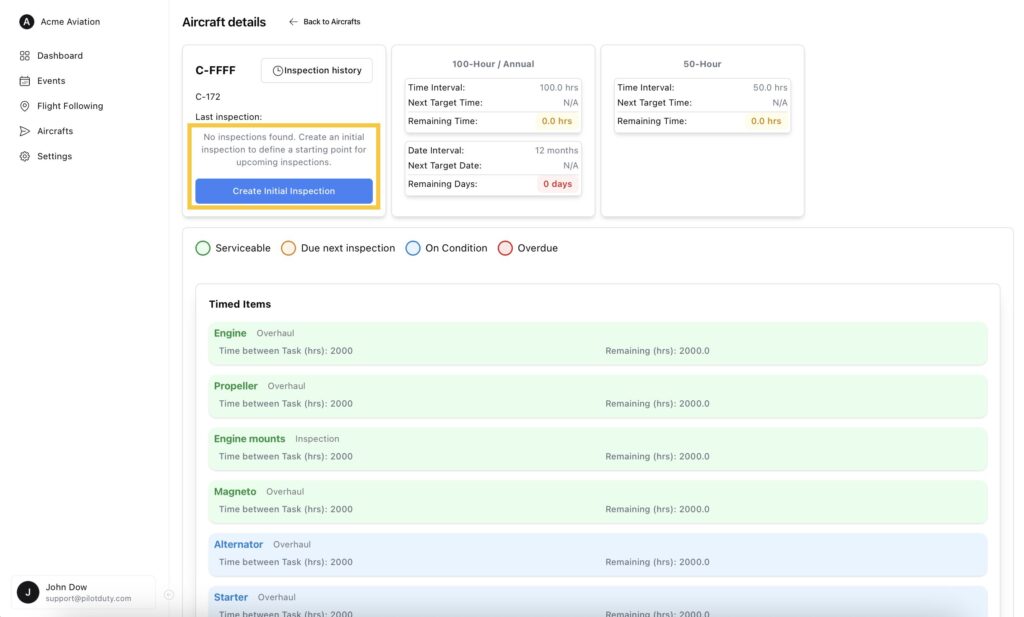This screenshot has width=1024, height=617.
Task: Collapse sidebar using the arrow circle icon
Action: pos(169,595)
